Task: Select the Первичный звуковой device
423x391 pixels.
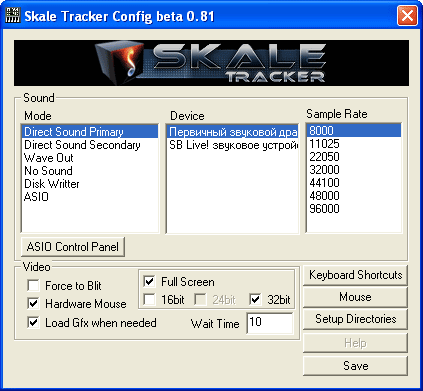Action: [232, 132]
